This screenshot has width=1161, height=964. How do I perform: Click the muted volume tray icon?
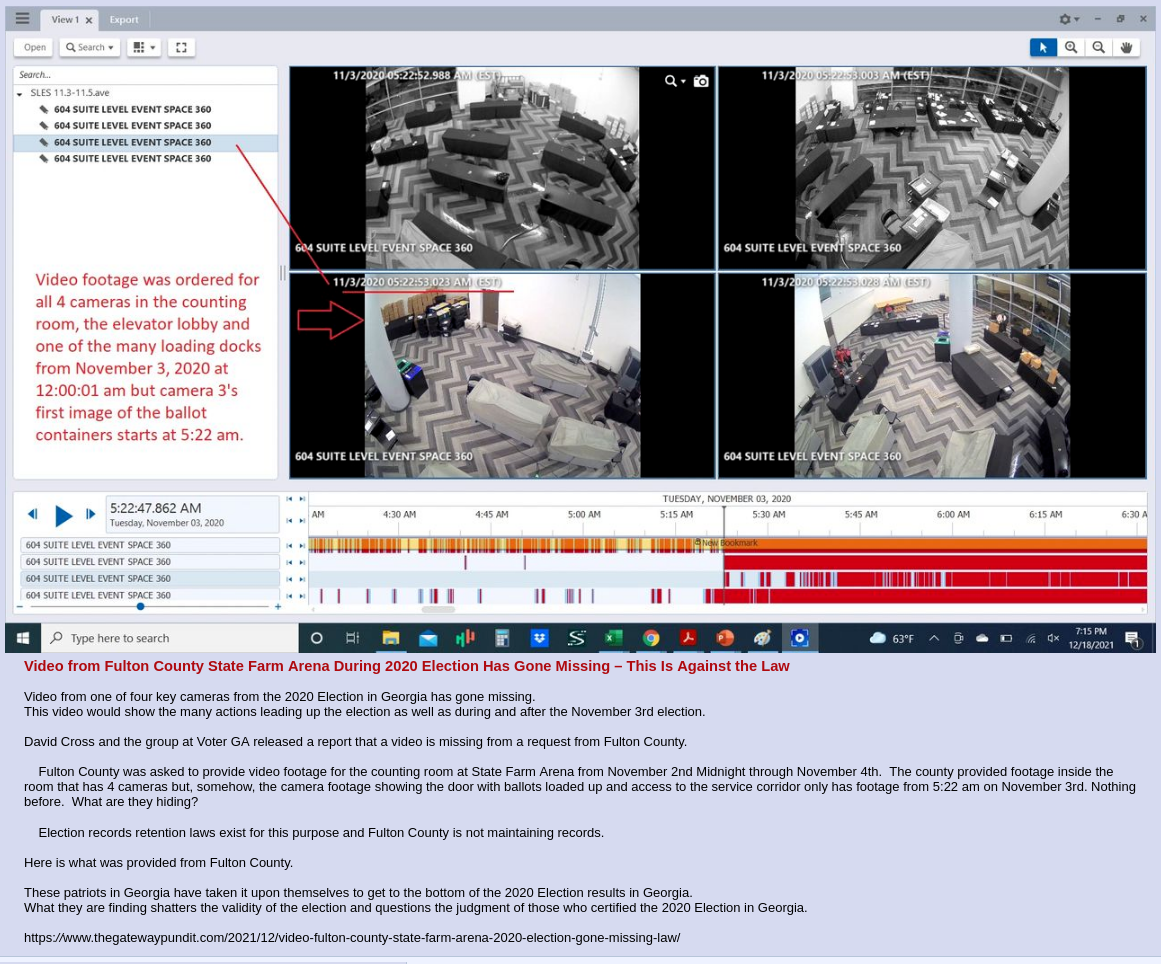[1053, 638]
